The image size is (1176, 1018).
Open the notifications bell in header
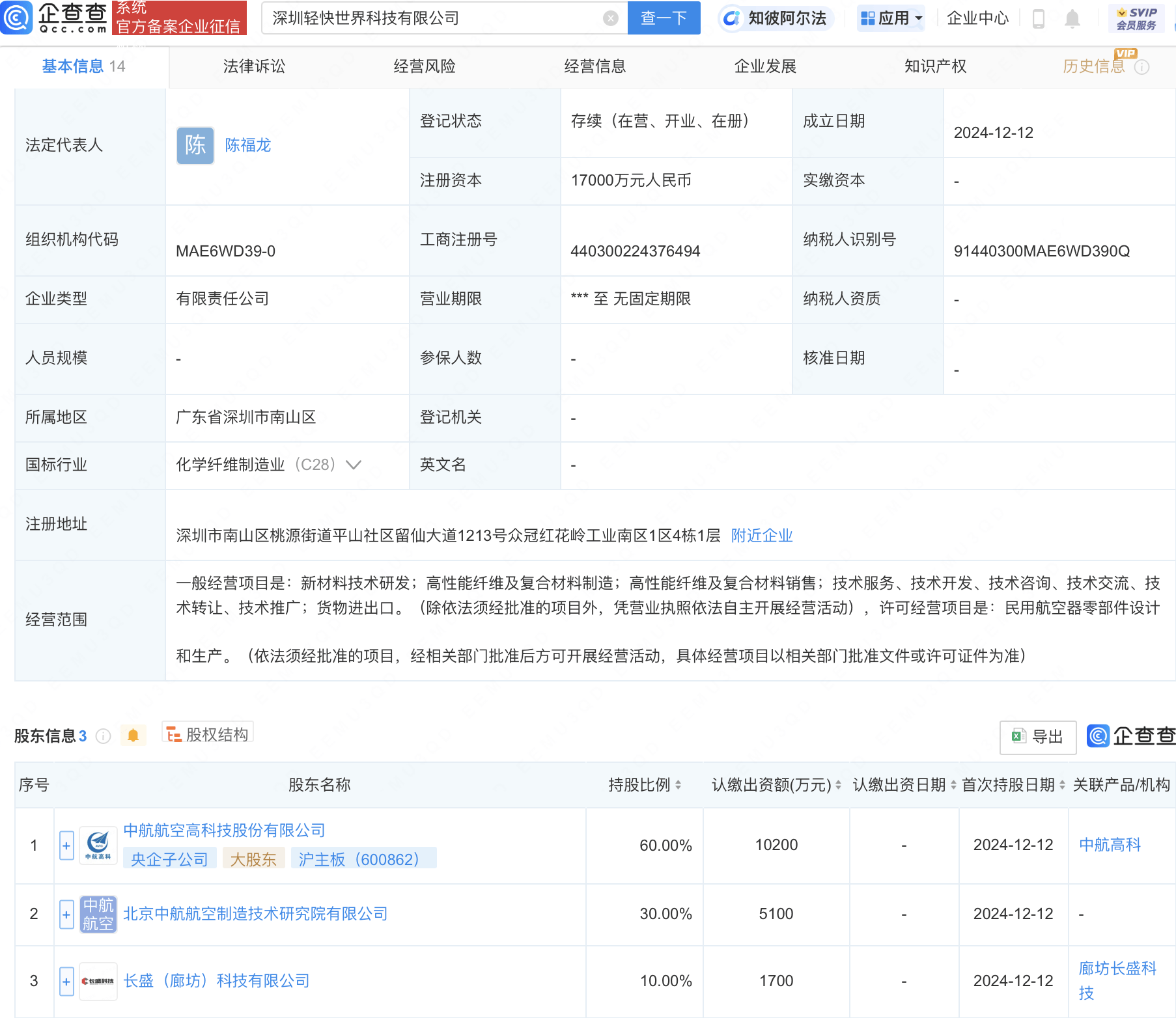click(1072, 19)
